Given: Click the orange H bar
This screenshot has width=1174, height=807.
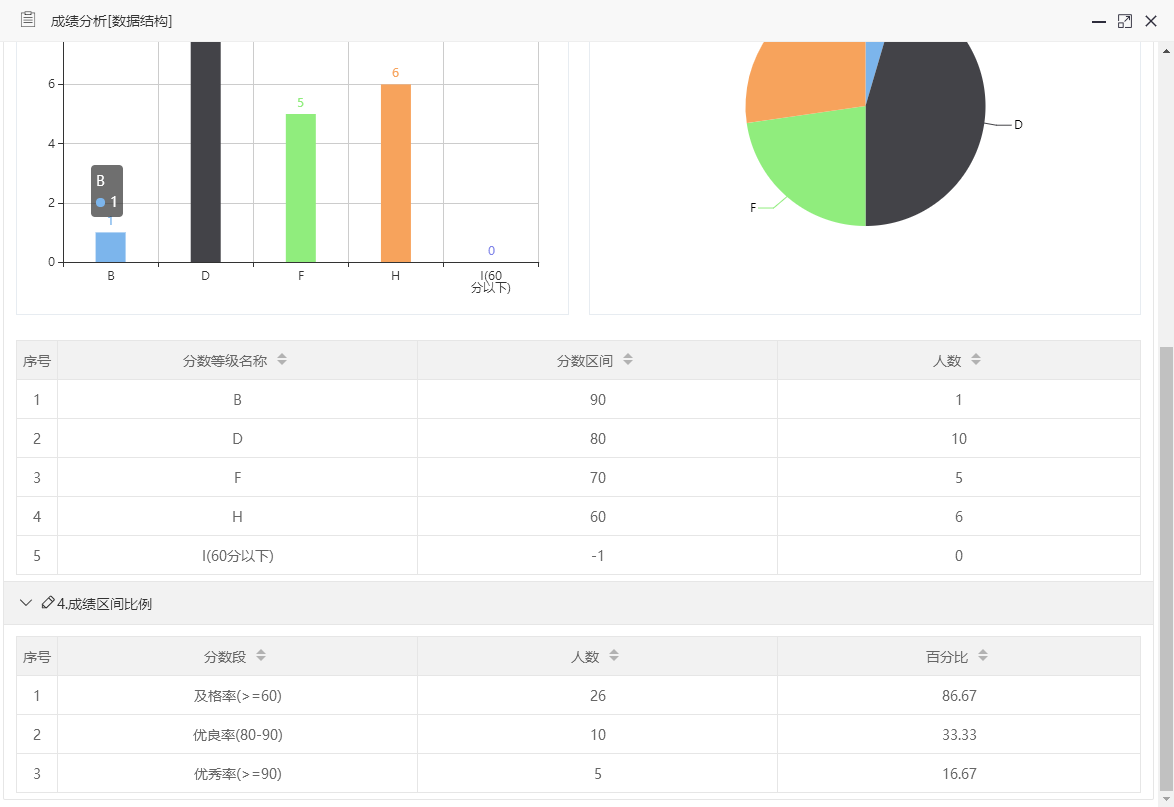Looking at the screenshot, I should [395, 173].
